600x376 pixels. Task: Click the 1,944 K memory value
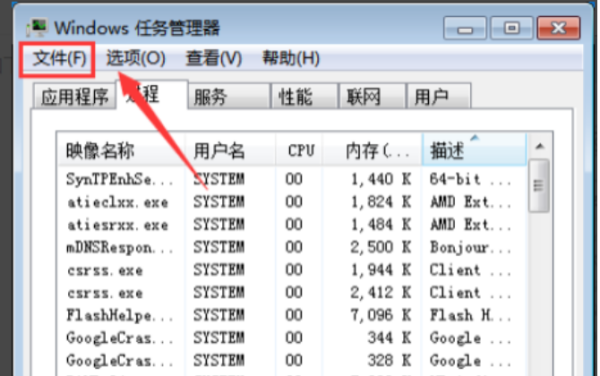coord(381,270)
